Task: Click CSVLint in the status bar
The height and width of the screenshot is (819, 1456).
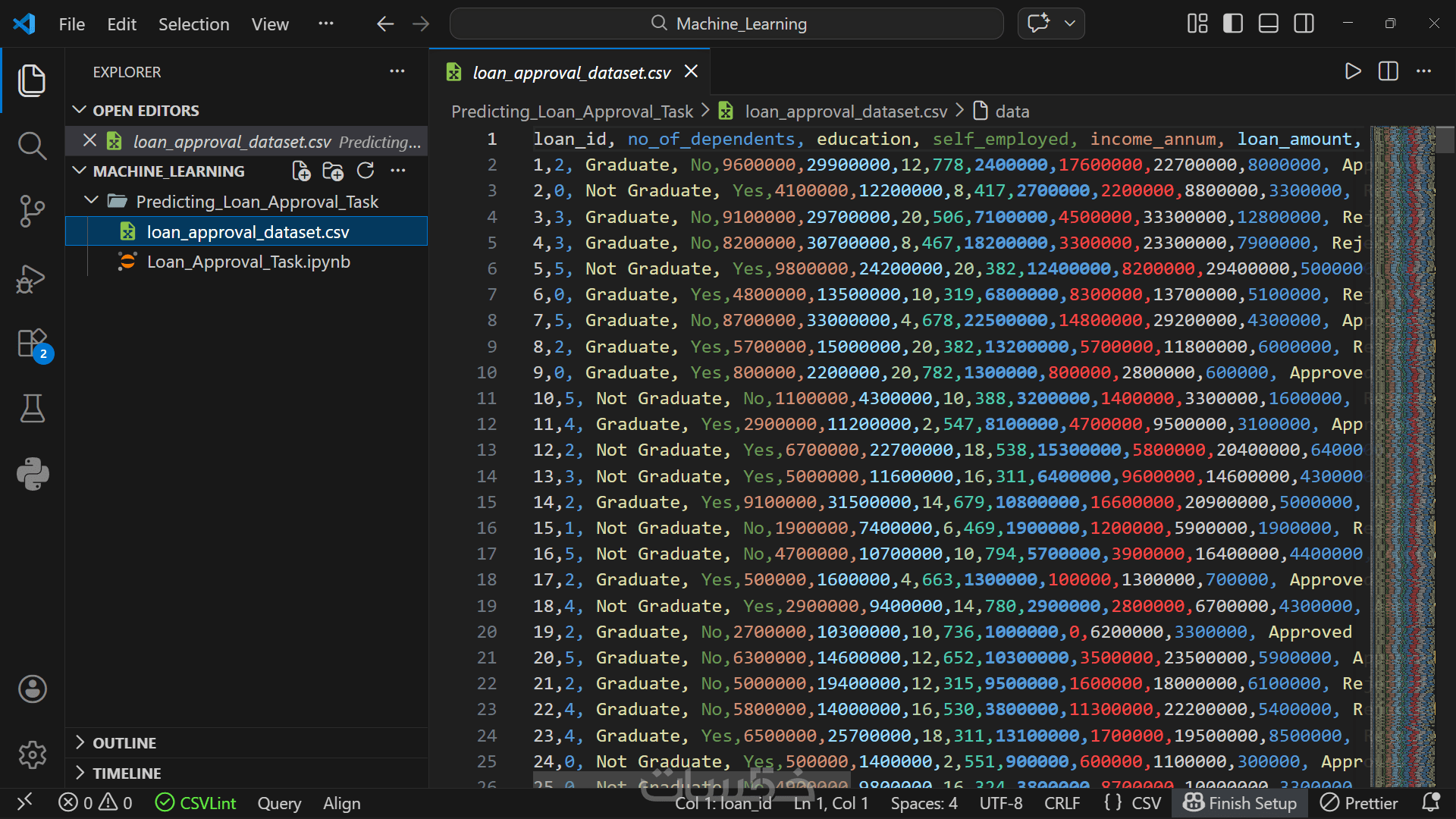Action: (196, 803)
